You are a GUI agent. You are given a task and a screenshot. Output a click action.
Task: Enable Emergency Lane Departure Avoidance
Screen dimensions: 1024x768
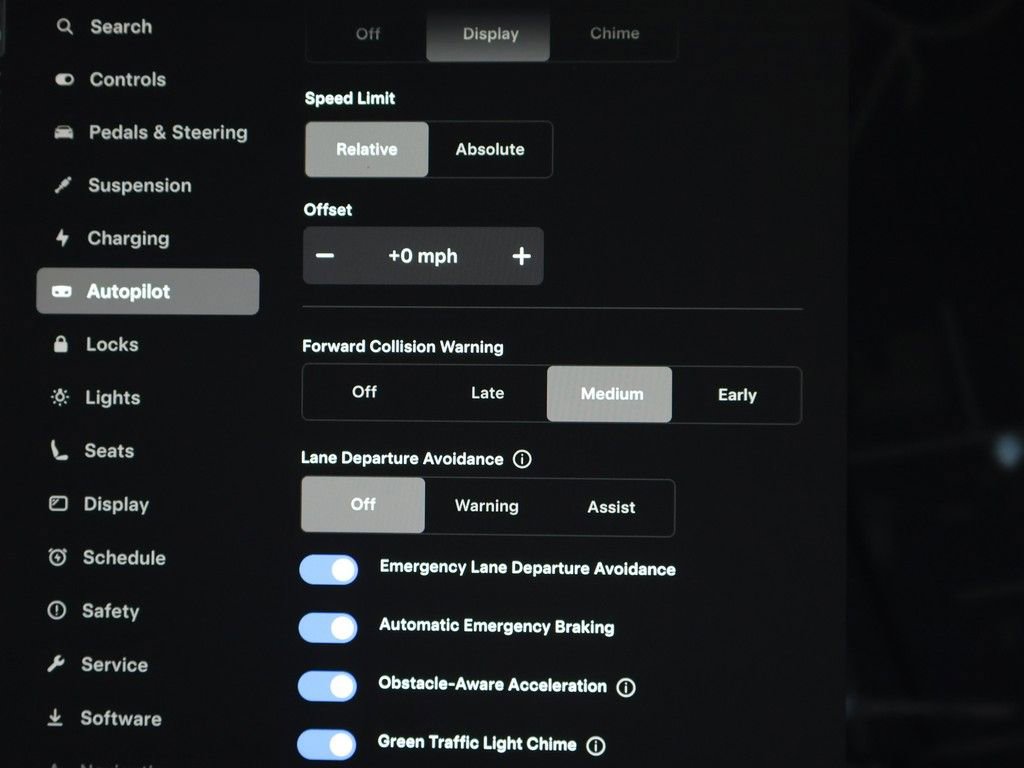pos(327,569)
